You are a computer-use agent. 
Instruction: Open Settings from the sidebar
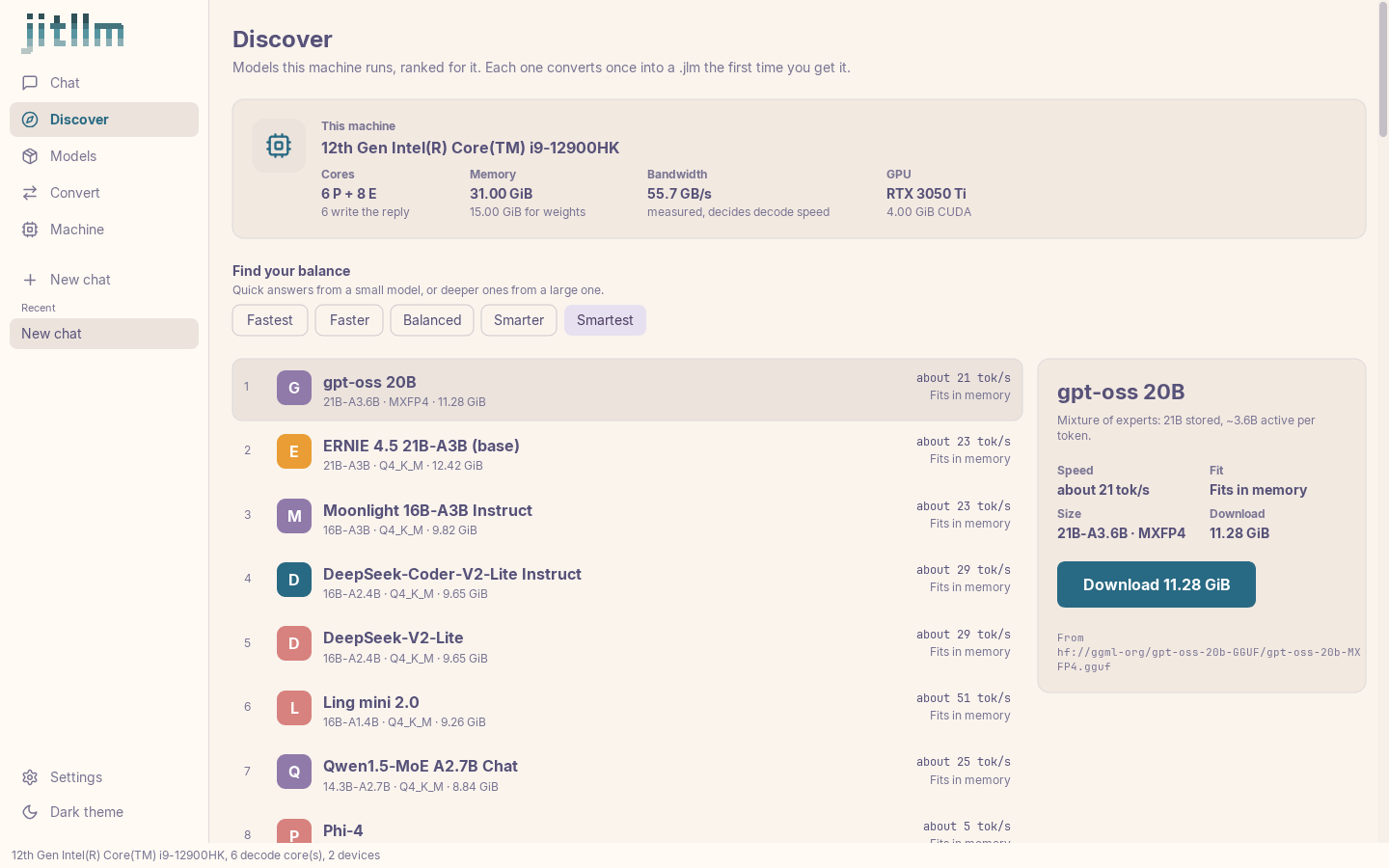click(104, 777)
